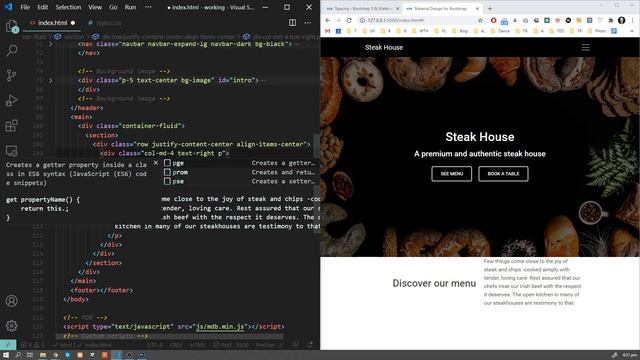
Task: Close the snippet documentation popup
Action: click(156, 163)
